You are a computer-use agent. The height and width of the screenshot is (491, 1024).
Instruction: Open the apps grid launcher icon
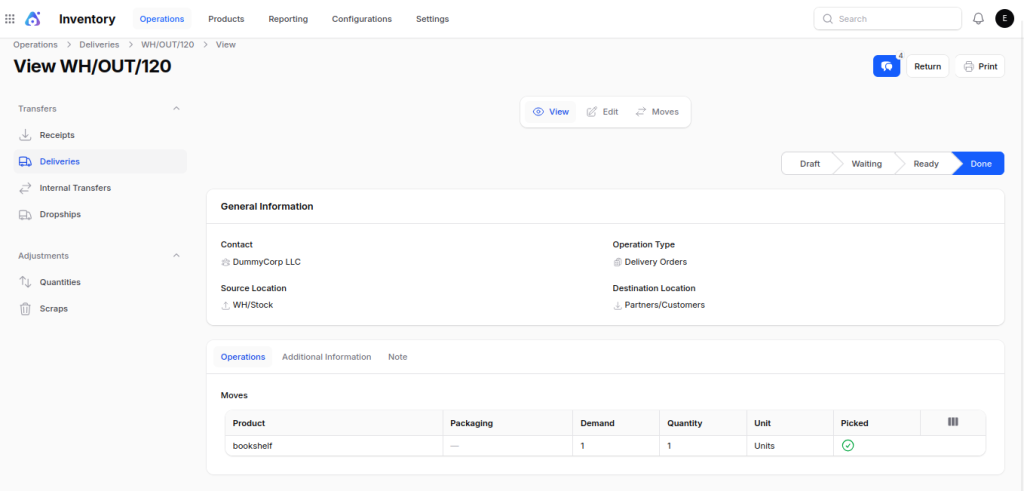[10, 19]
